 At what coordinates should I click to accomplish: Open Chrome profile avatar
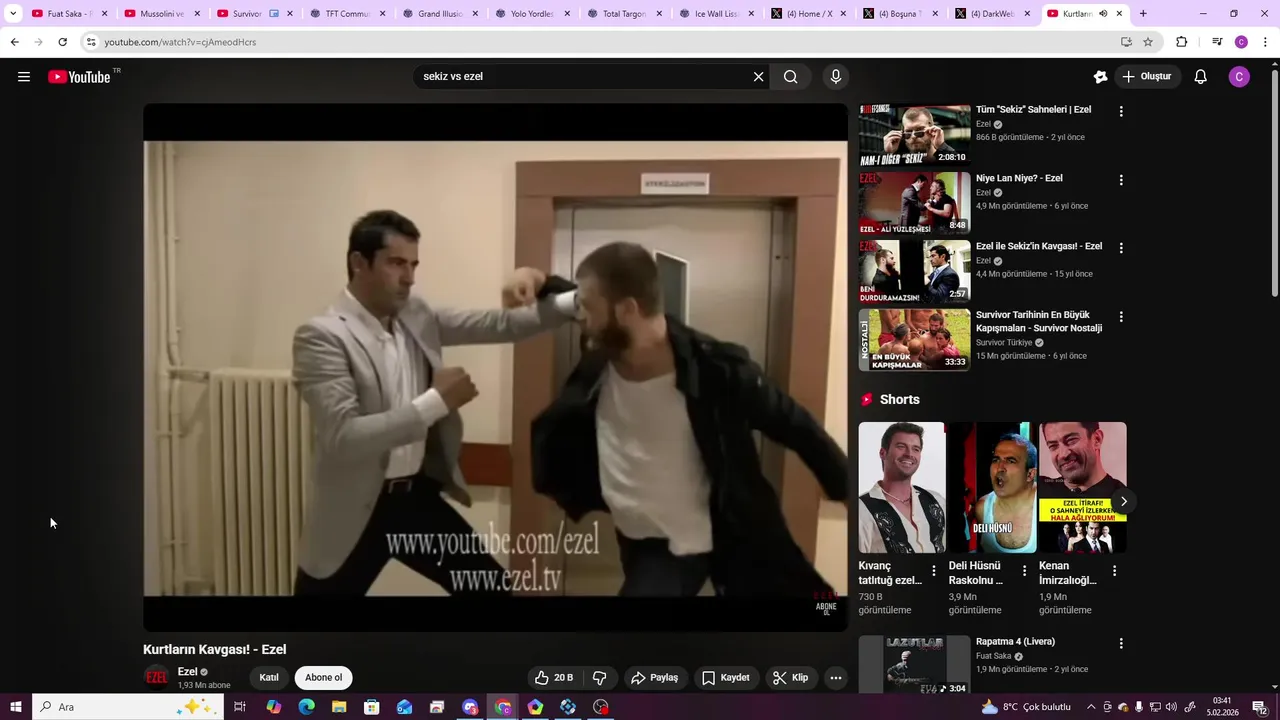click(1241, 42)
